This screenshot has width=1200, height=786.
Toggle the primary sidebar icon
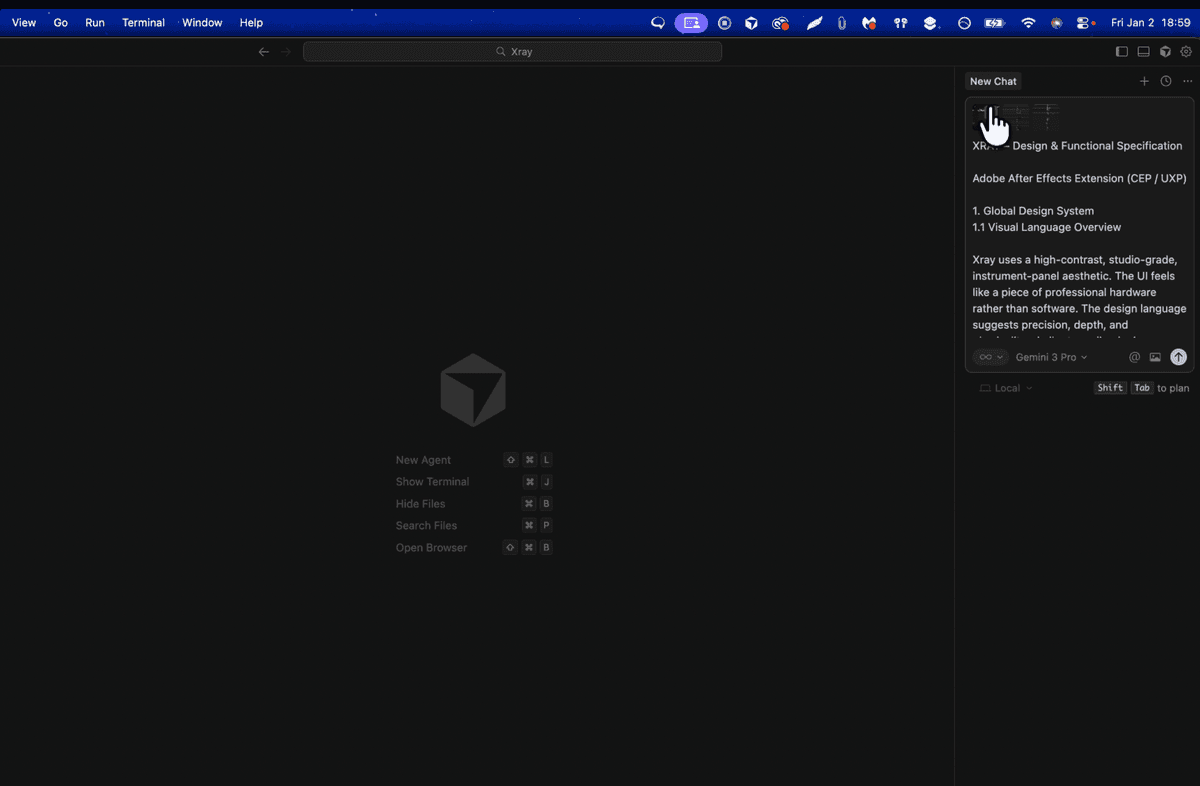pos(1122,51)
